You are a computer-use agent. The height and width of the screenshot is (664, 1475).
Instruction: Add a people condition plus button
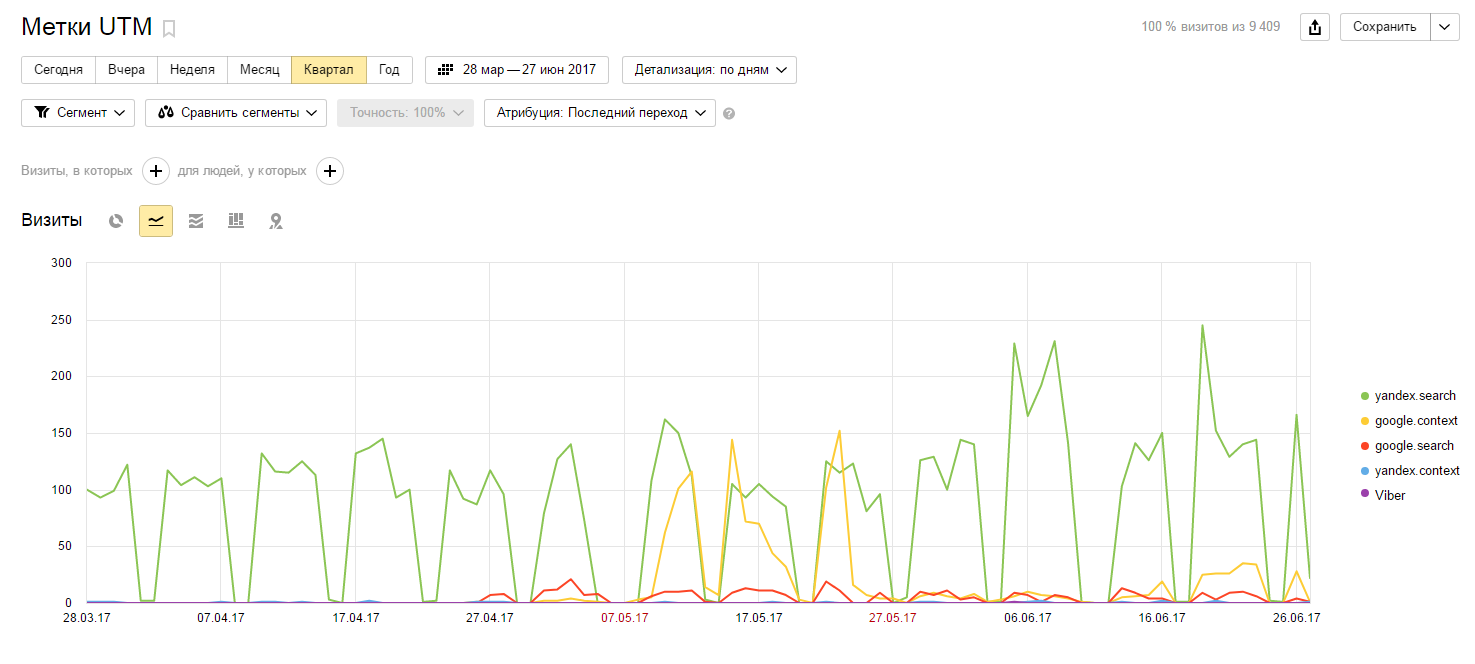[x=330, y=171]
